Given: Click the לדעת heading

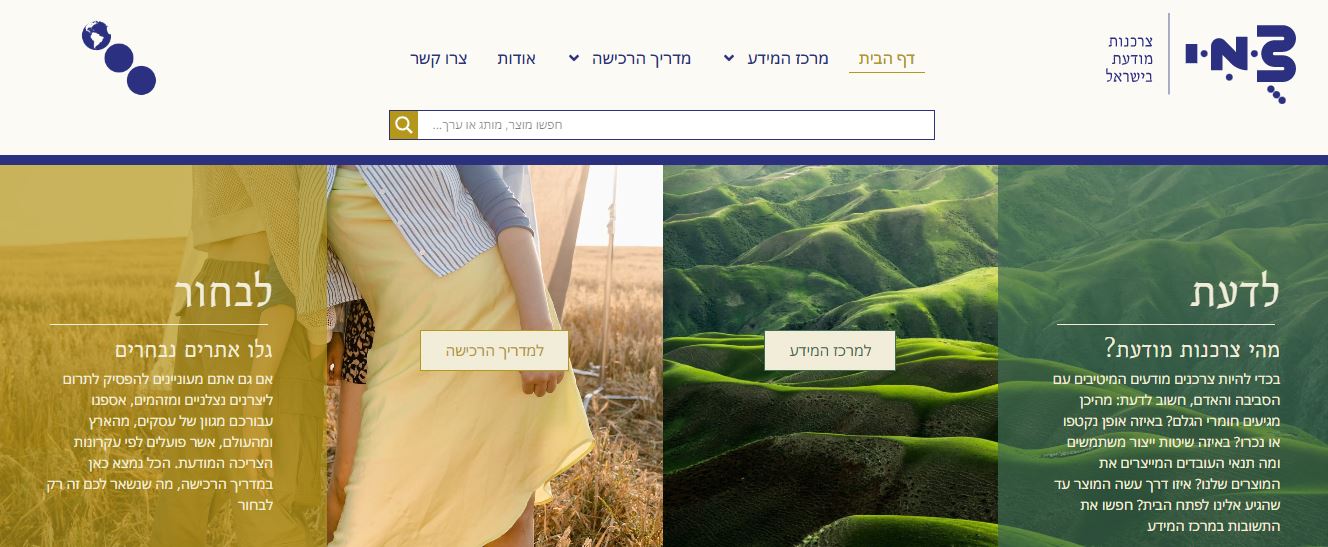Looking at the screenshot, I should pyautogui.click(x=1235, y=292).
